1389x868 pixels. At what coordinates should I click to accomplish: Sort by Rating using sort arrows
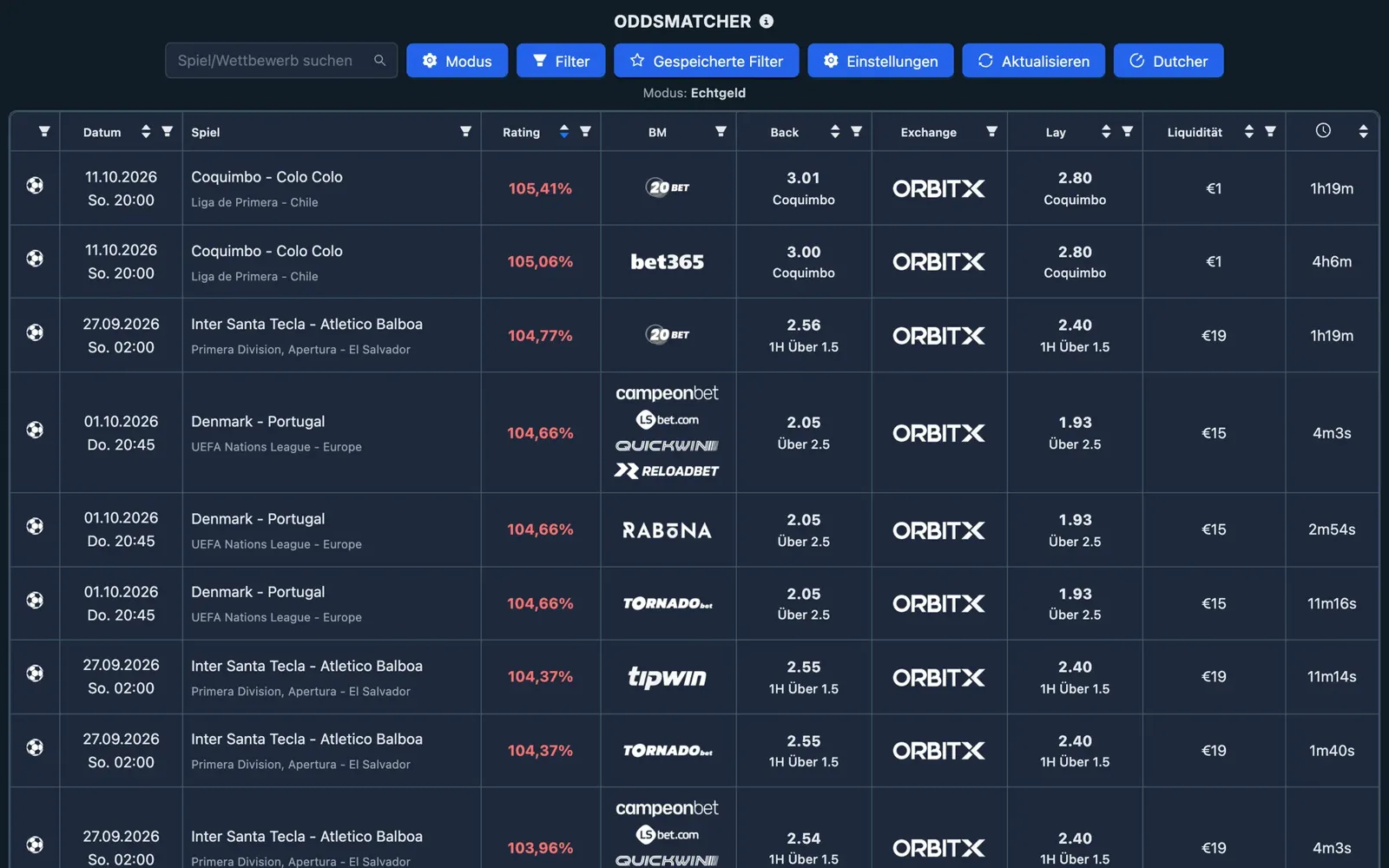[564, 132]
